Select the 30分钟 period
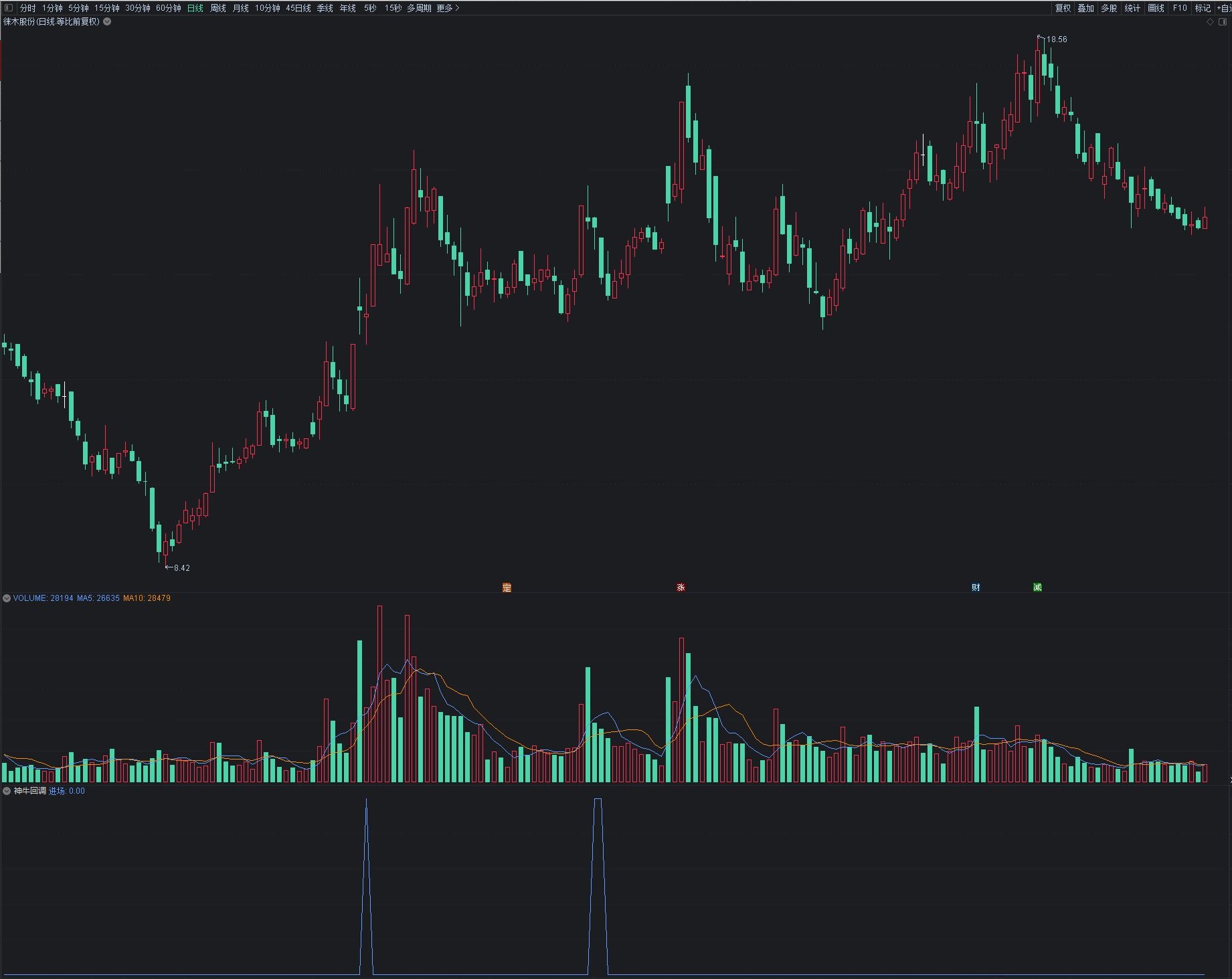Image resolution: width=1232 pixels, height=979 pixels. [x=138, y=8]
